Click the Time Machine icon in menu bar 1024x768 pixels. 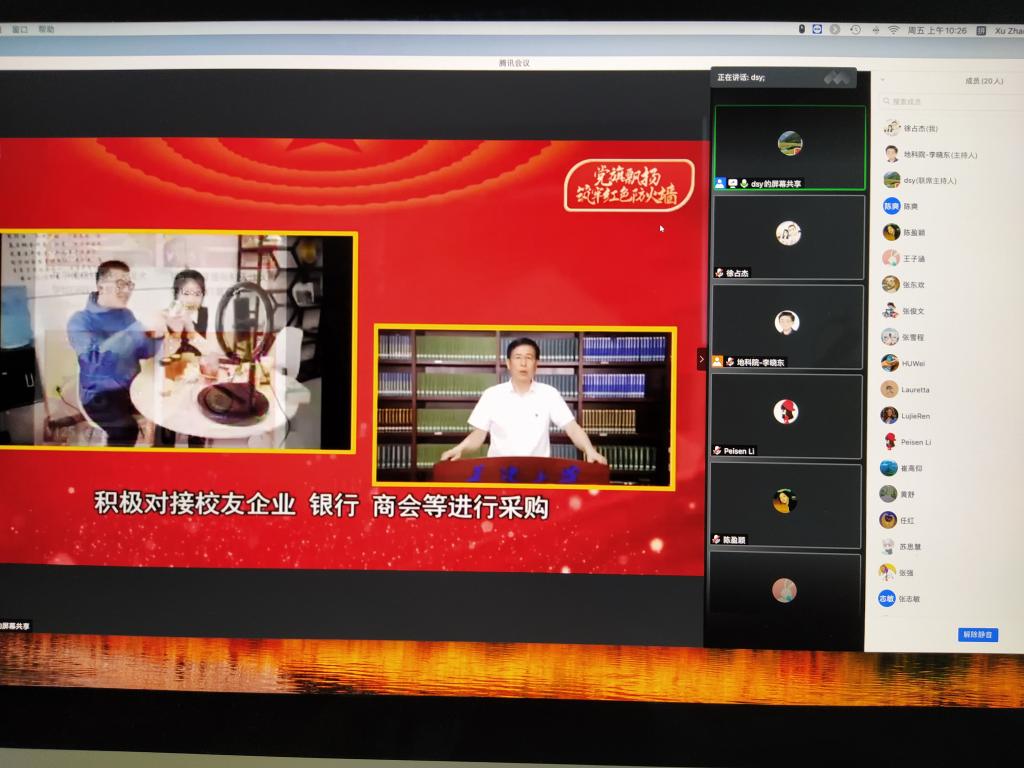[x=855, y=30]
